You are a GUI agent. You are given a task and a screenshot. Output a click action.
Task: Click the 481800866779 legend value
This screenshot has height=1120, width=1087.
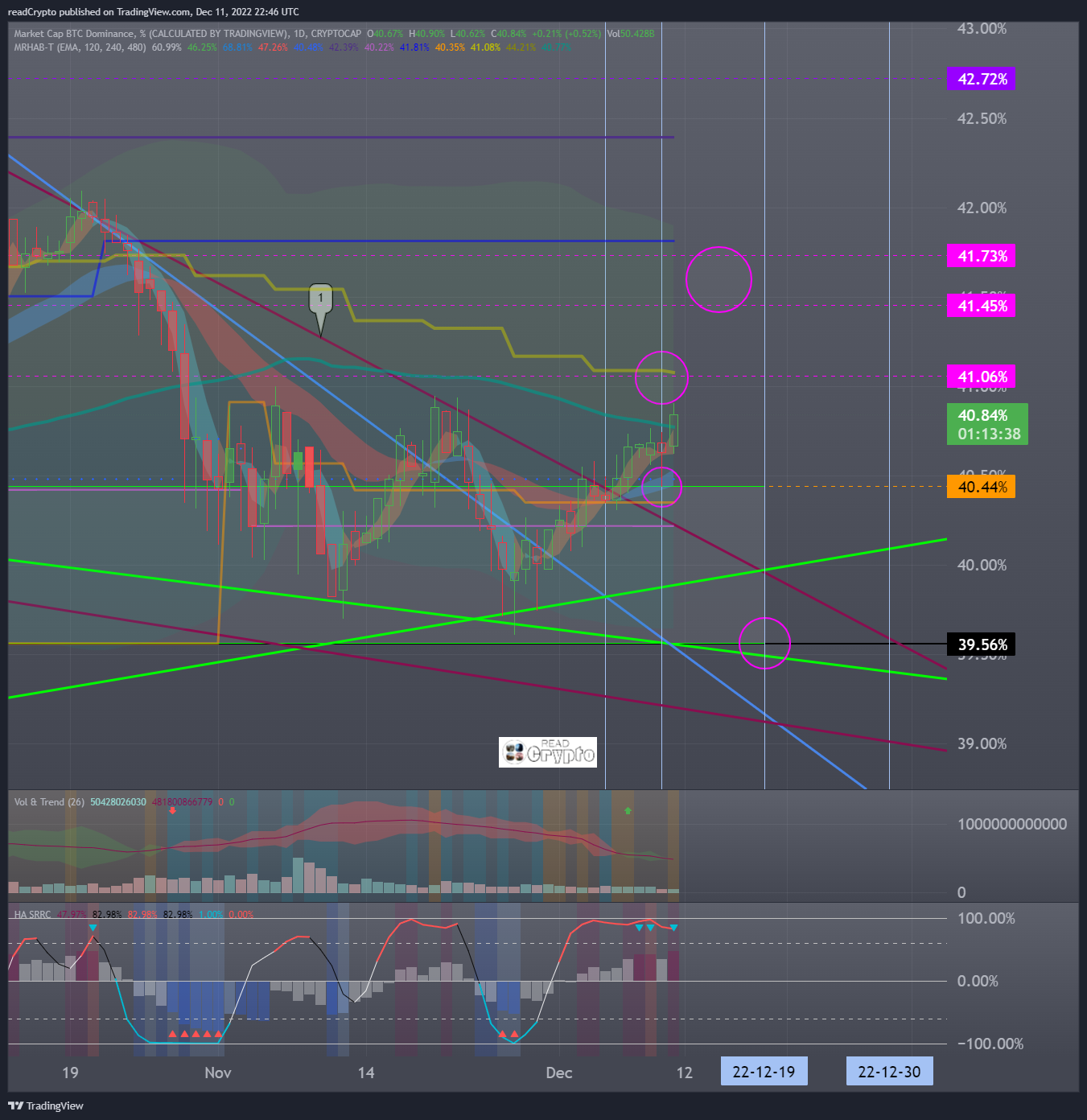pyautogui.click(x=183, y=802)
